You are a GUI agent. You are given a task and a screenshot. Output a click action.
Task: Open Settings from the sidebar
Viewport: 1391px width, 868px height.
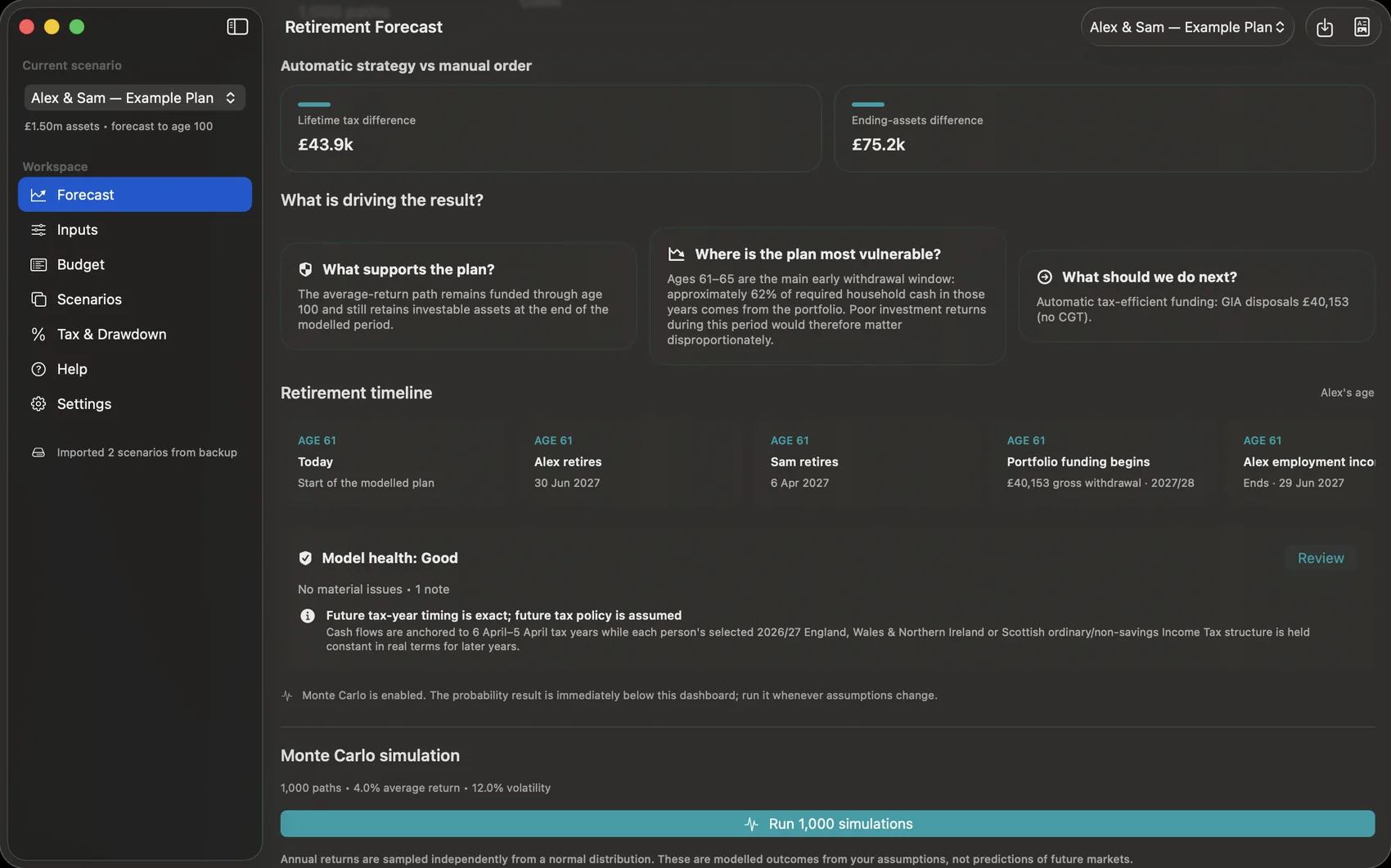(x=135, y=404)
